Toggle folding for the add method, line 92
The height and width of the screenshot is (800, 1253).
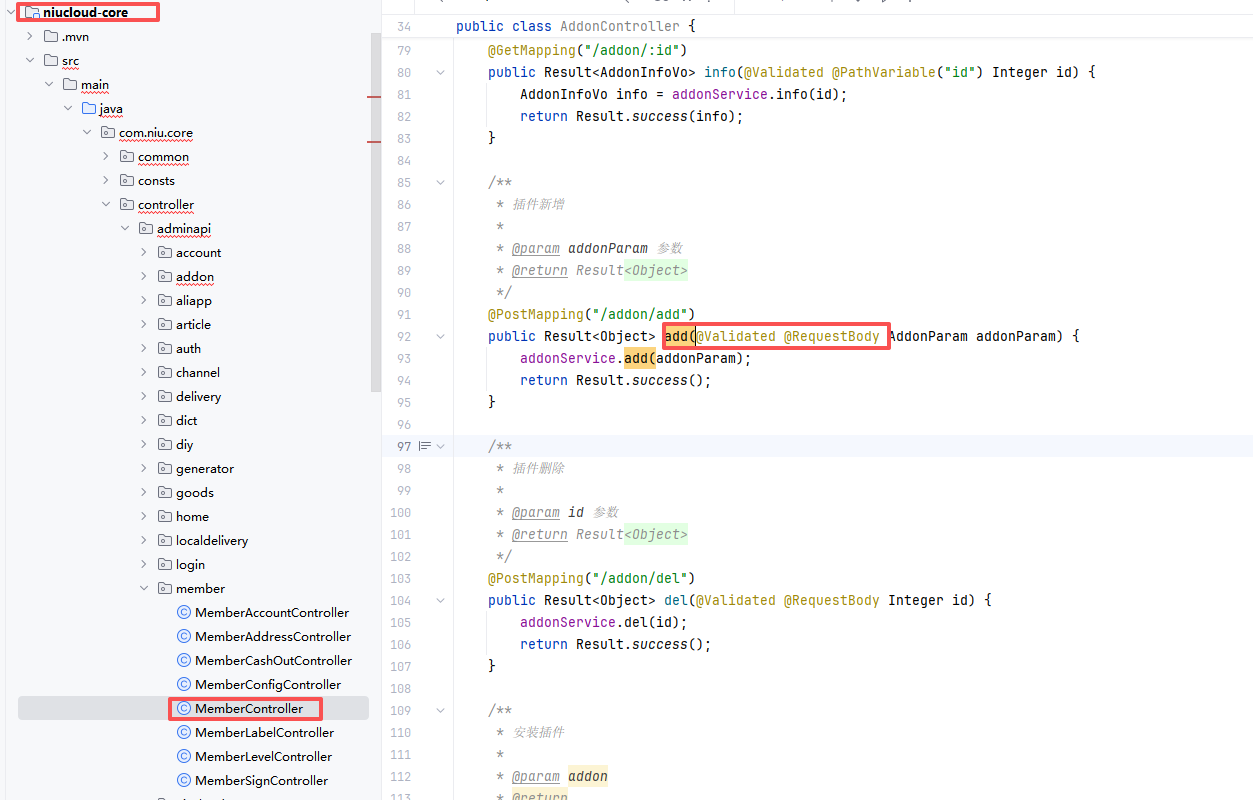point(440,336)
